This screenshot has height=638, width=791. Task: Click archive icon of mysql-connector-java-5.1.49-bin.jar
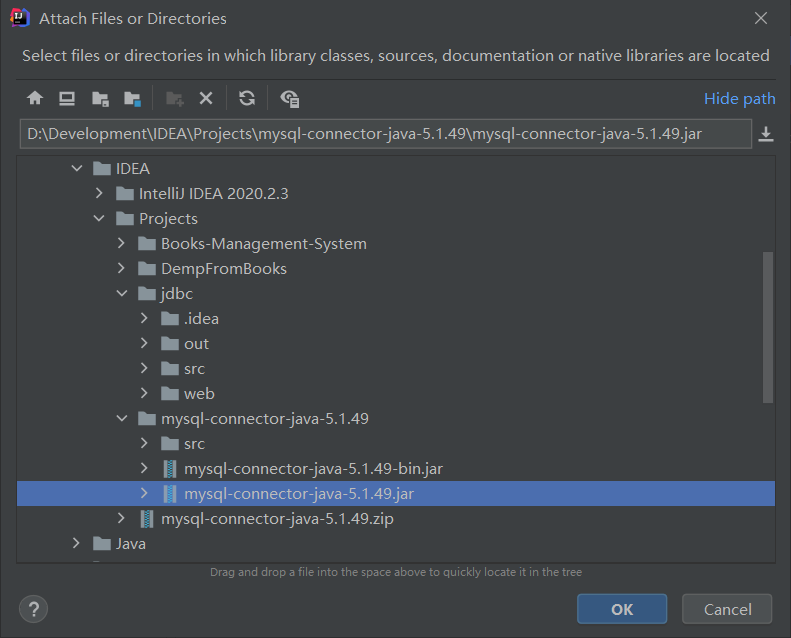pos(170,469)
